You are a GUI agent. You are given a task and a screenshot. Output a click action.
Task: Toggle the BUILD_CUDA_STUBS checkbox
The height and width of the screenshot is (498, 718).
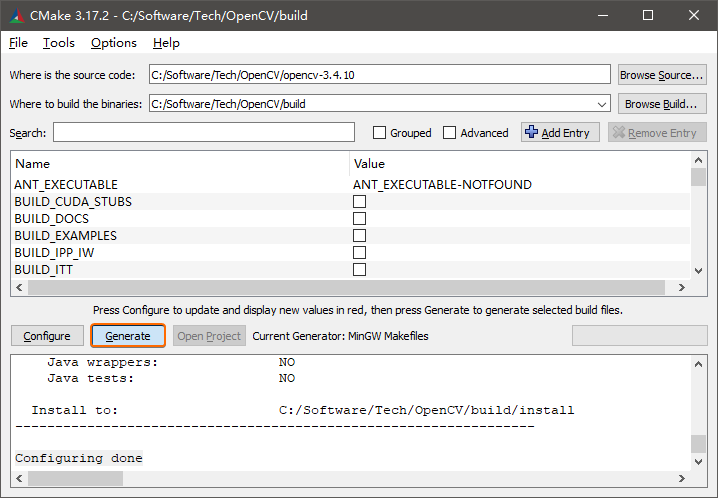[359, 201]
